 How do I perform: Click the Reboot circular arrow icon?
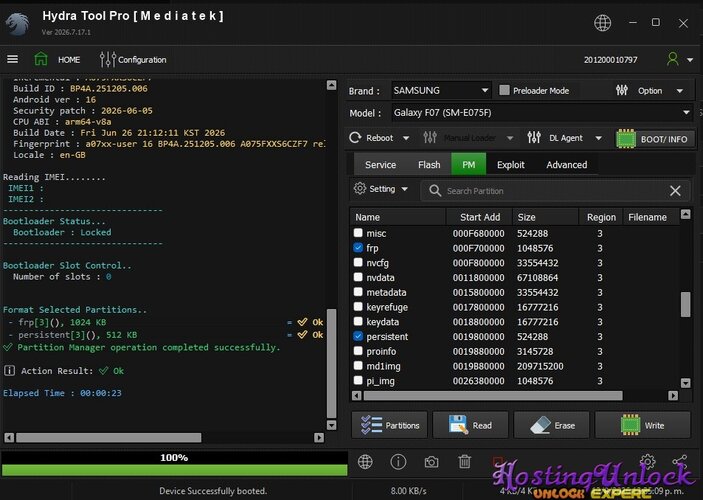355,138
